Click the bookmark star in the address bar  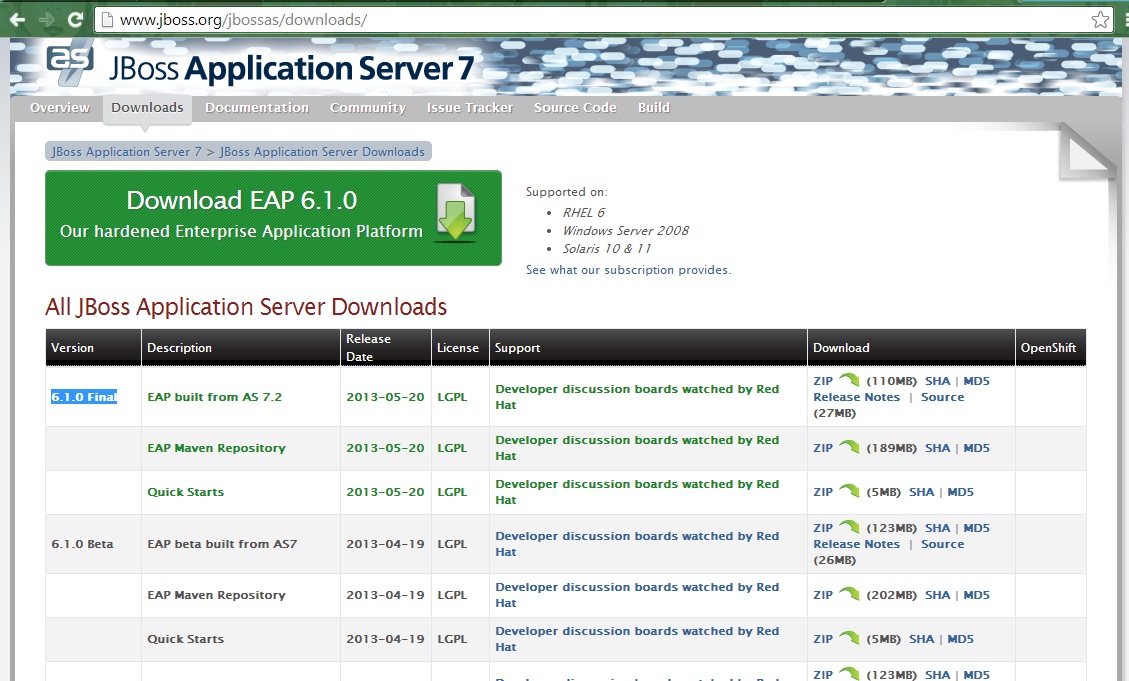click(x=1100, y=18)
